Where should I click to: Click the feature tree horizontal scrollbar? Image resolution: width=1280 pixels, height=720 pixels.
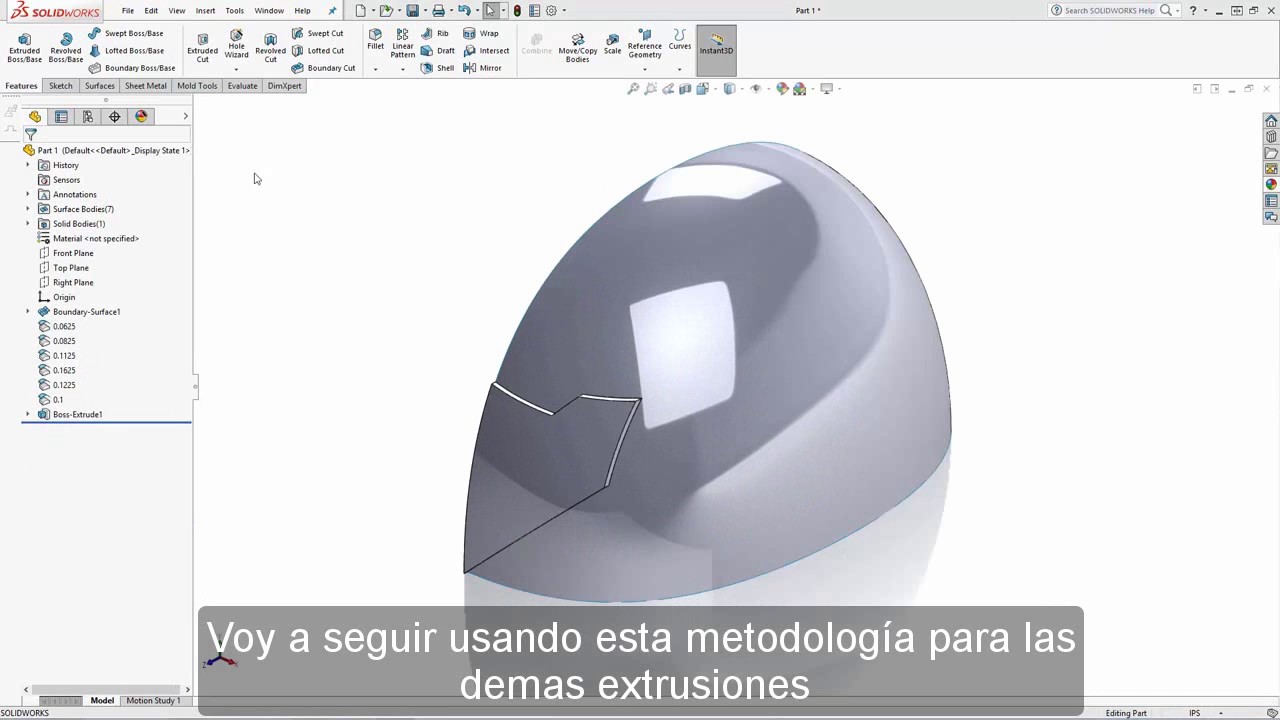[105, 689]
